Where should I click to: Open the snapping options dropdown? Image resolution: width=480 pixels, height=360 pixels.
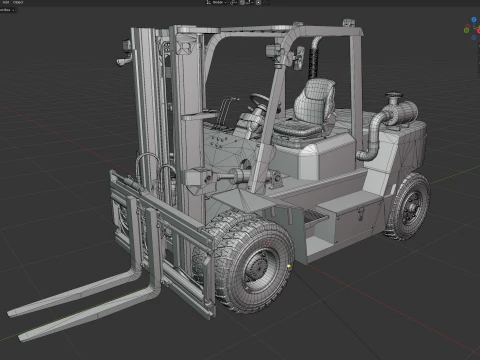coord(249,2)
